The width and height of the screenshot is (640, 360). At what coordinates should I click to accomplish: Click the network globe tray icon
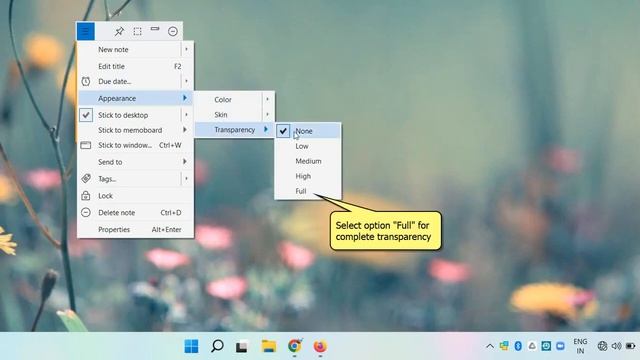[602, 346]
